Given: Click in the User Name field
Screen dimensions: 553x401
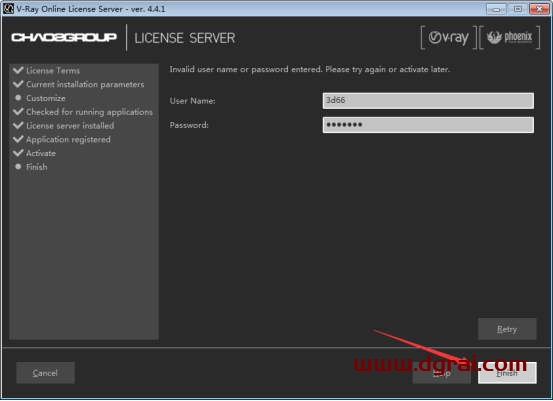Looking at the screenshot, I should tap(428, 101).
